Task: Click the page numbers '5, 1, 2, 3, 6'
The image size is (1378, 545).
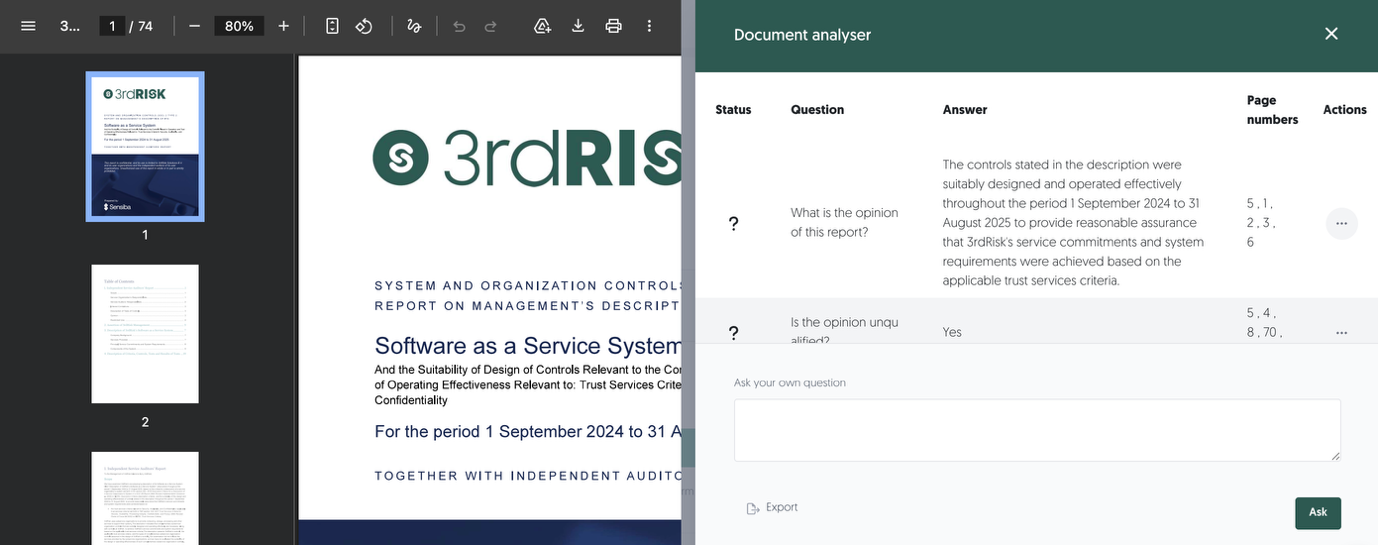Action: 1261,222
